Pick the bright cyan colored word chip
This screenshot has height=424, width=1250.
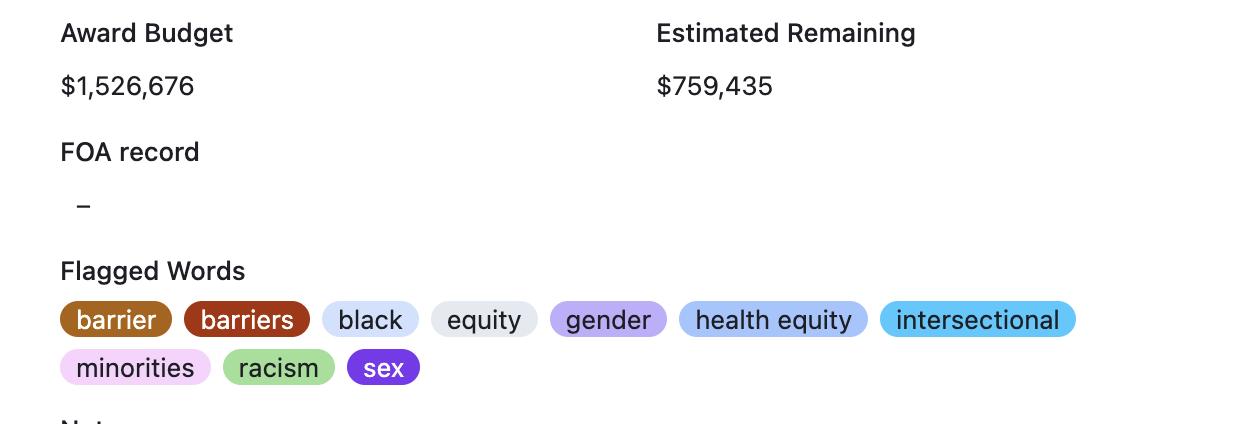(977, 320)
